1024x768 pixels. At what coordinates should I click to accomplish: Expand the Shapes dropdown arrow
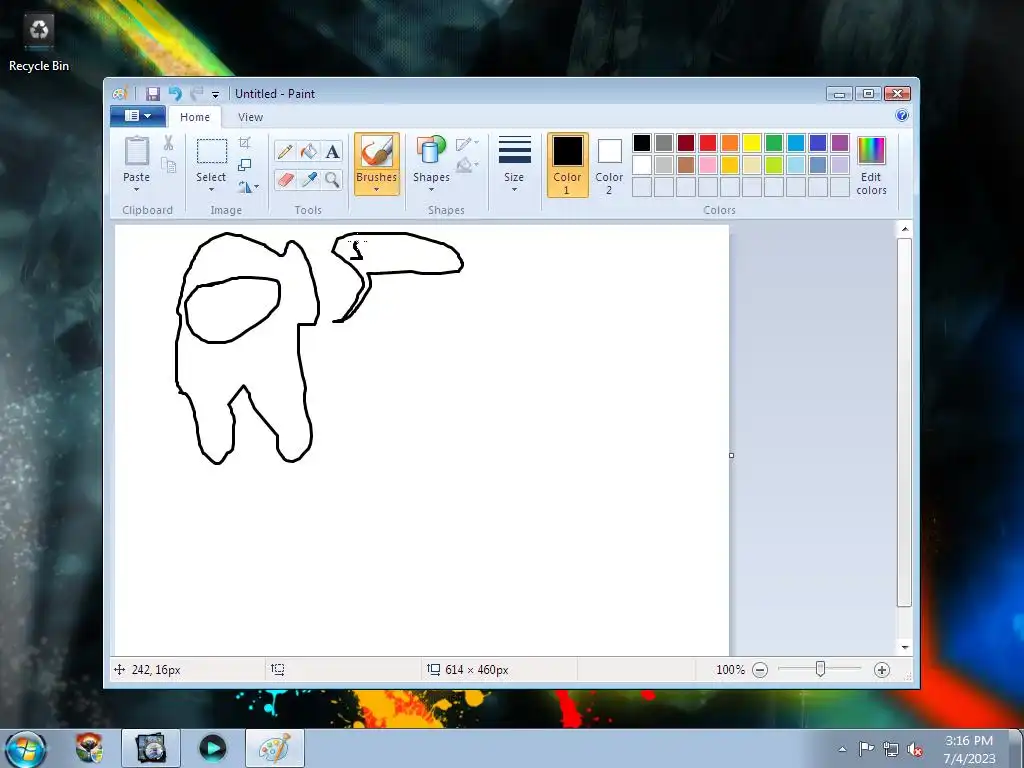431,190
